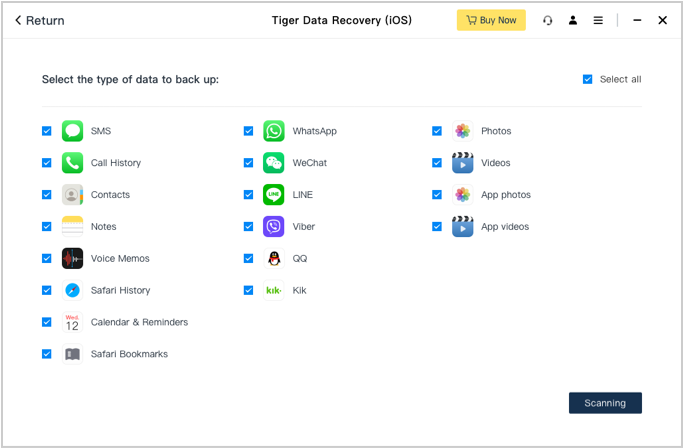Click the 'Safari Bookmarks' label
The height and width of the screenshot is (448, 684).
(129, 354)
